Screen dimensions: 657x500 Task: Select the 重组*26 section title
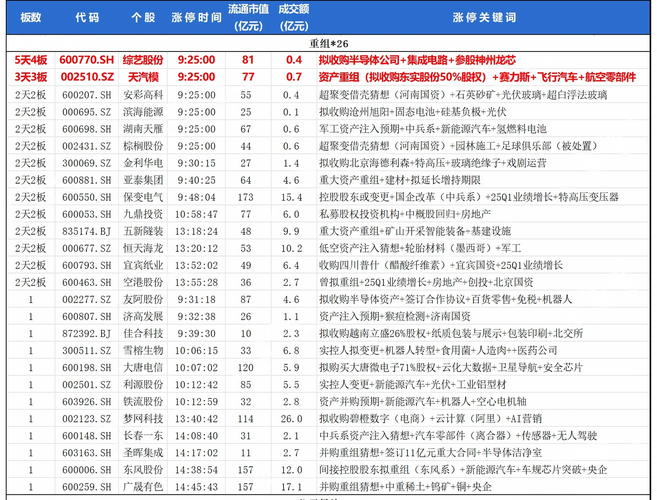click(x=329, y=44)
